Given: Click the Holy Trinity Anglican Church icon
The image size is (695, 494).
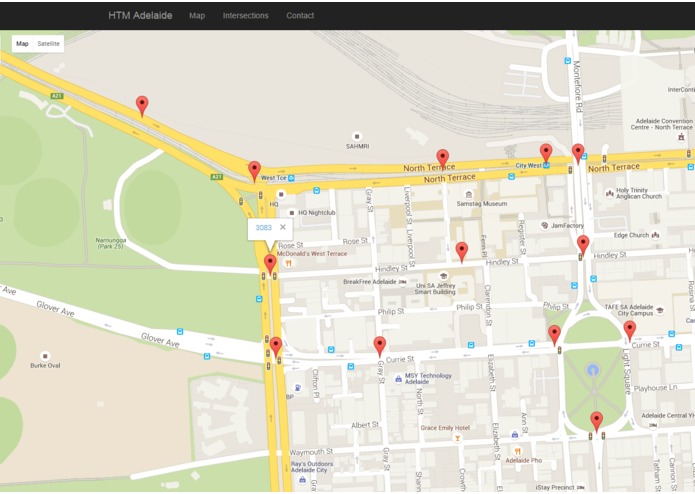Looking at the screenshot, I should [610, 193].
